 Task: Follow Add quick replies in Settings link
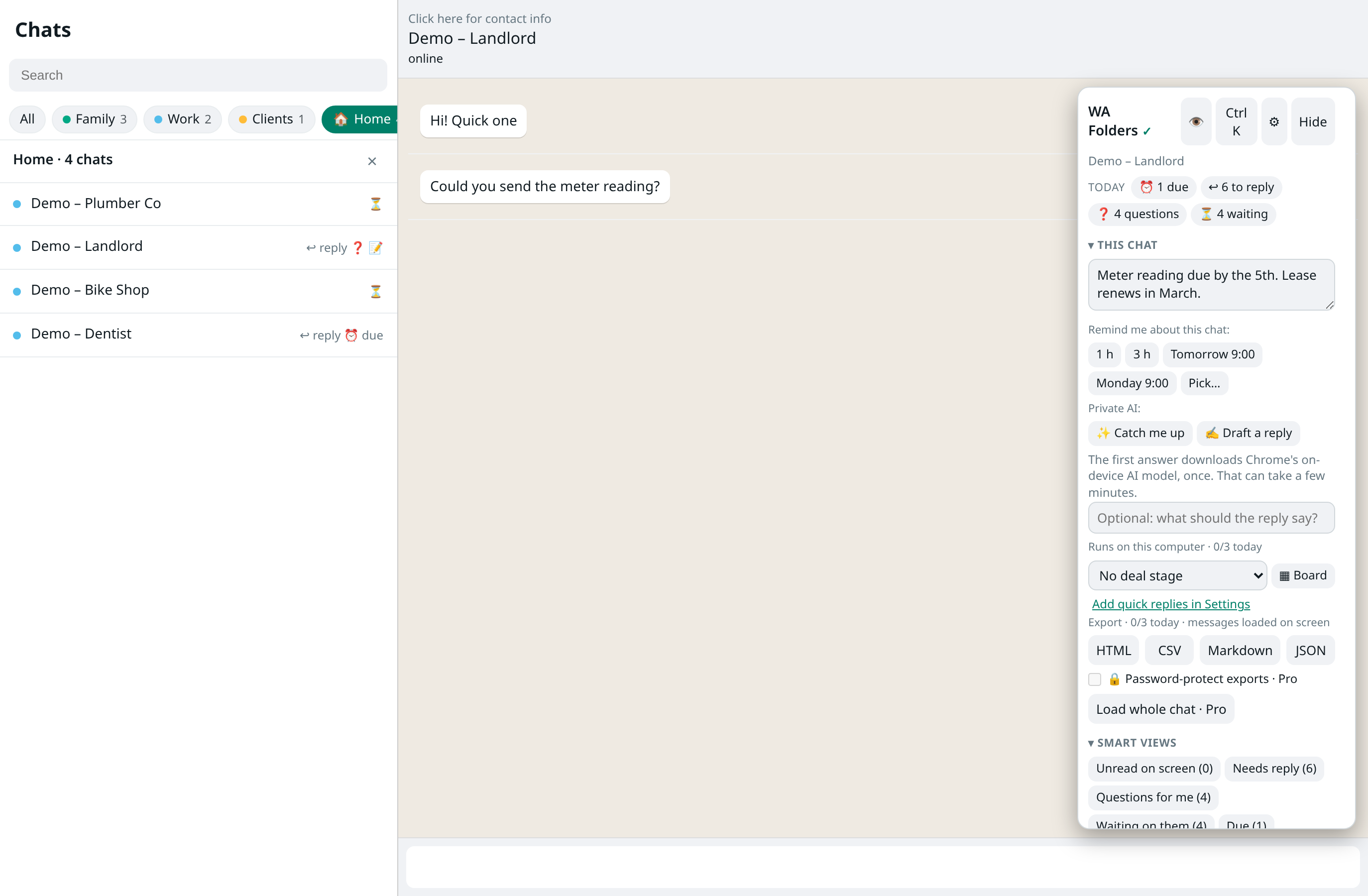click(1171, 604)
